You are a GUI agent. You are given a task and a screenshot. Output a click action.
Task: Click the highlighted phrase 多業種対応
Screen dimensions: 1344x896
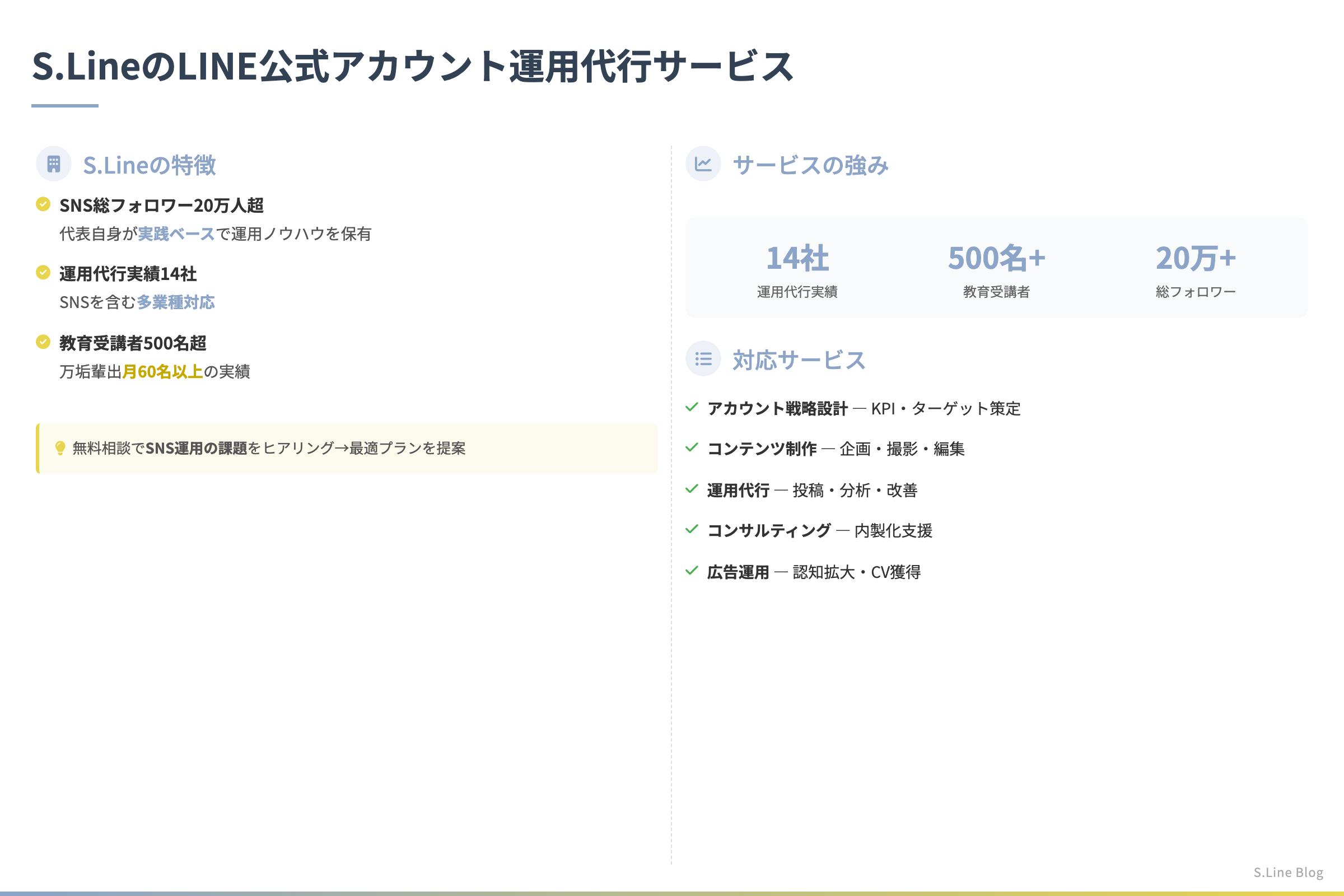[175, 302]
